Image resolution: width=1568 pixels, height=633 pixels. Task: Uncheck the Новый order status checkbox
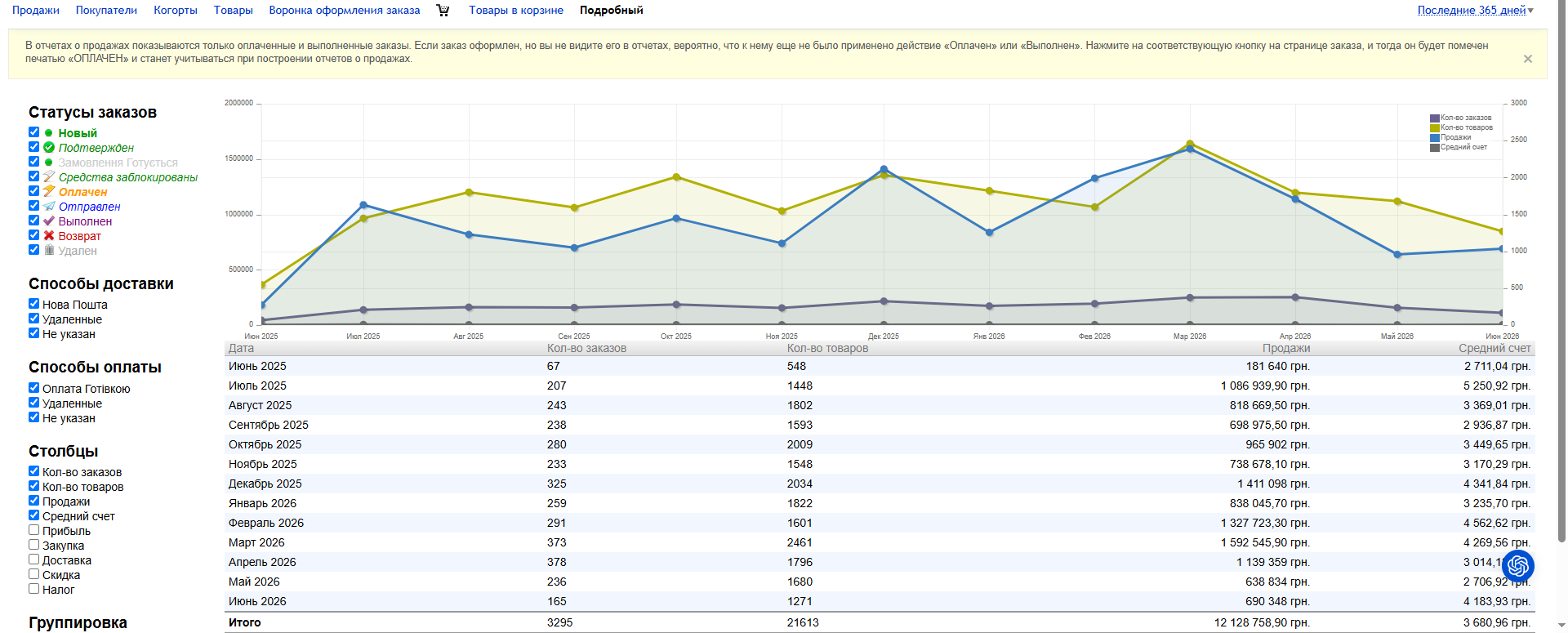[x=33, y=132]
